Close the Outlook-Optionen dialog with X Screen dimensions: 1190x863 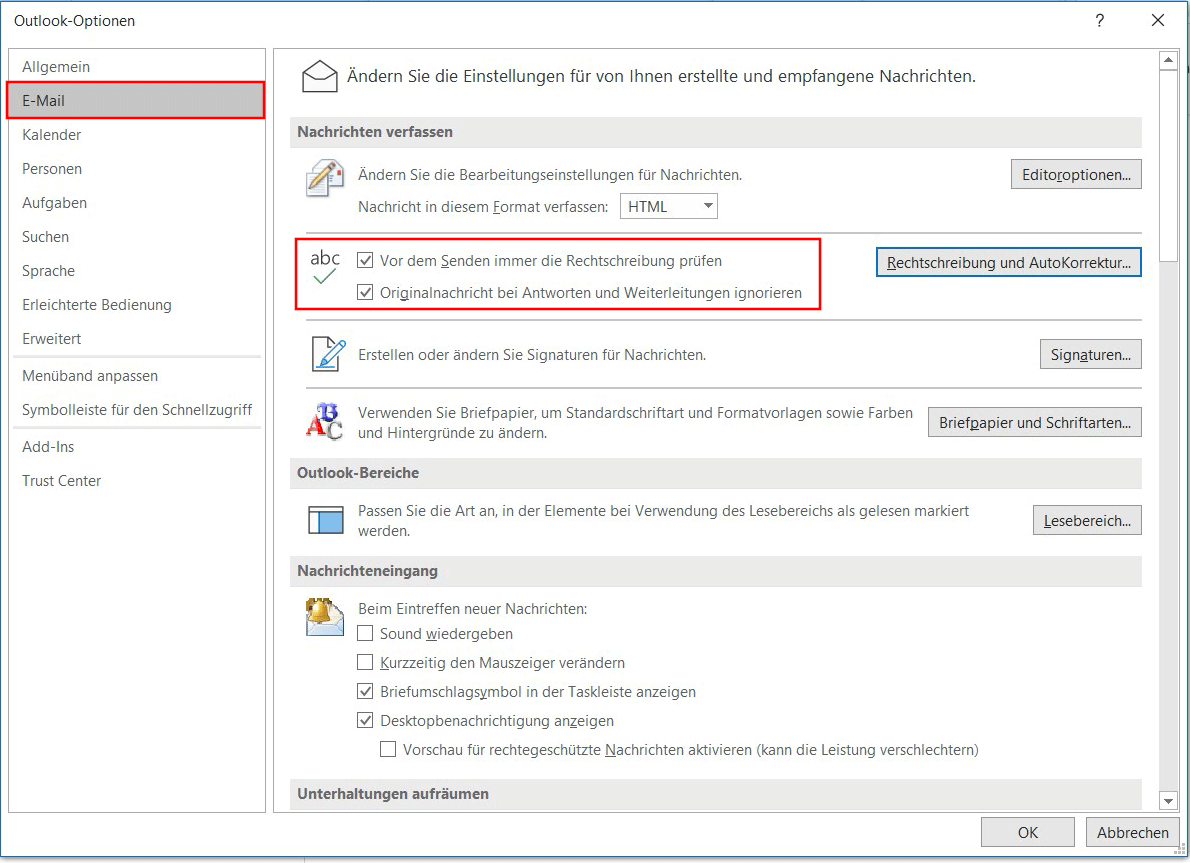[1157, 20]
